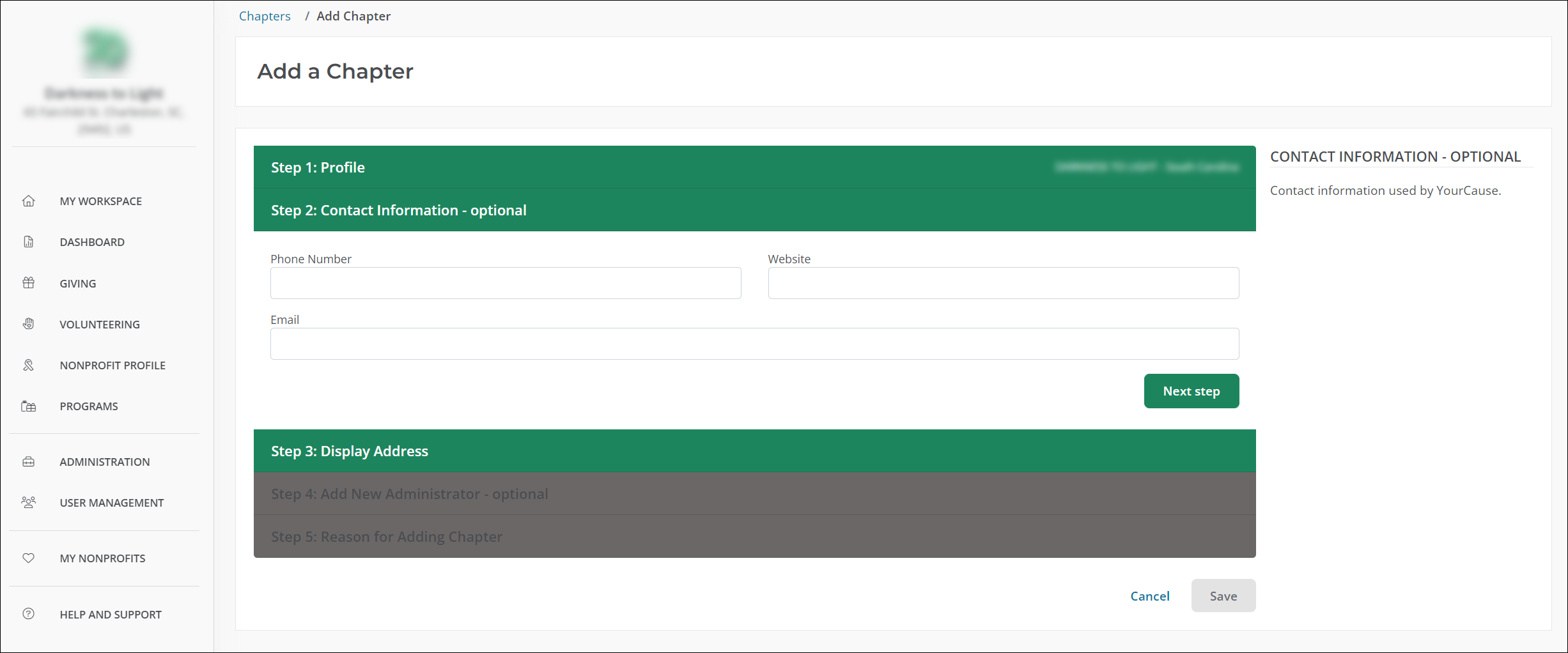Screen dimensions: 1568x653
Task: Click the Dashboard document icon
Action: click(x=29, y=242)
